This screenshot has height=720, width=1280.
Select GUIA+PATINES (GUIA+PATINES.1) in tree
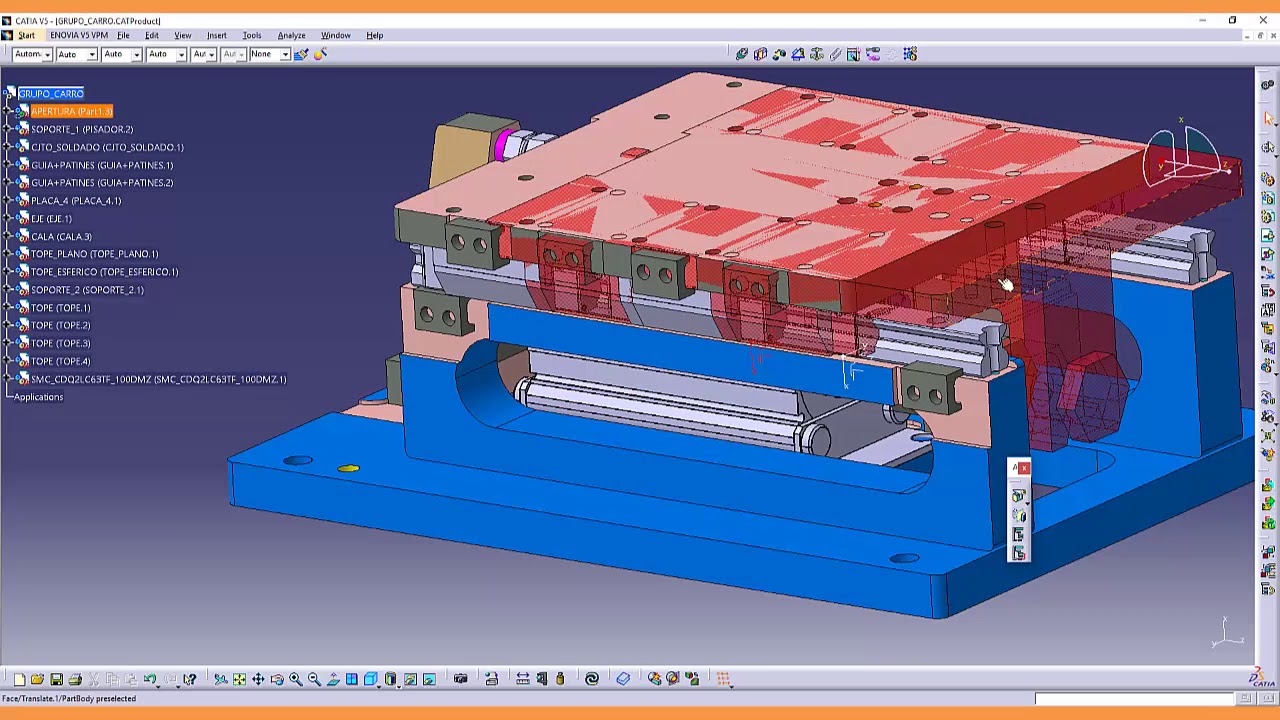click(102, 165)
